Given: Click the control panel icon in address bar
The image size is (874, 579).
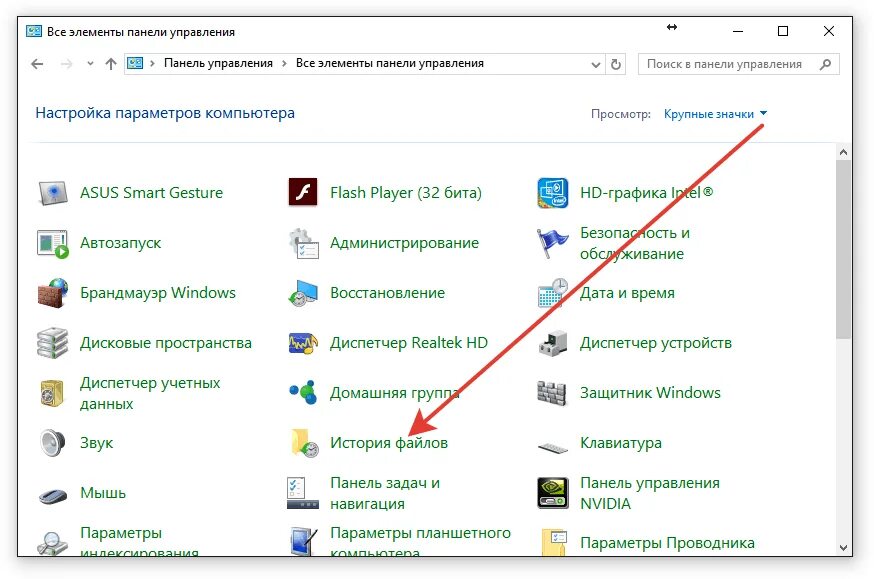Looking at the screenshot, I should 135,64.
